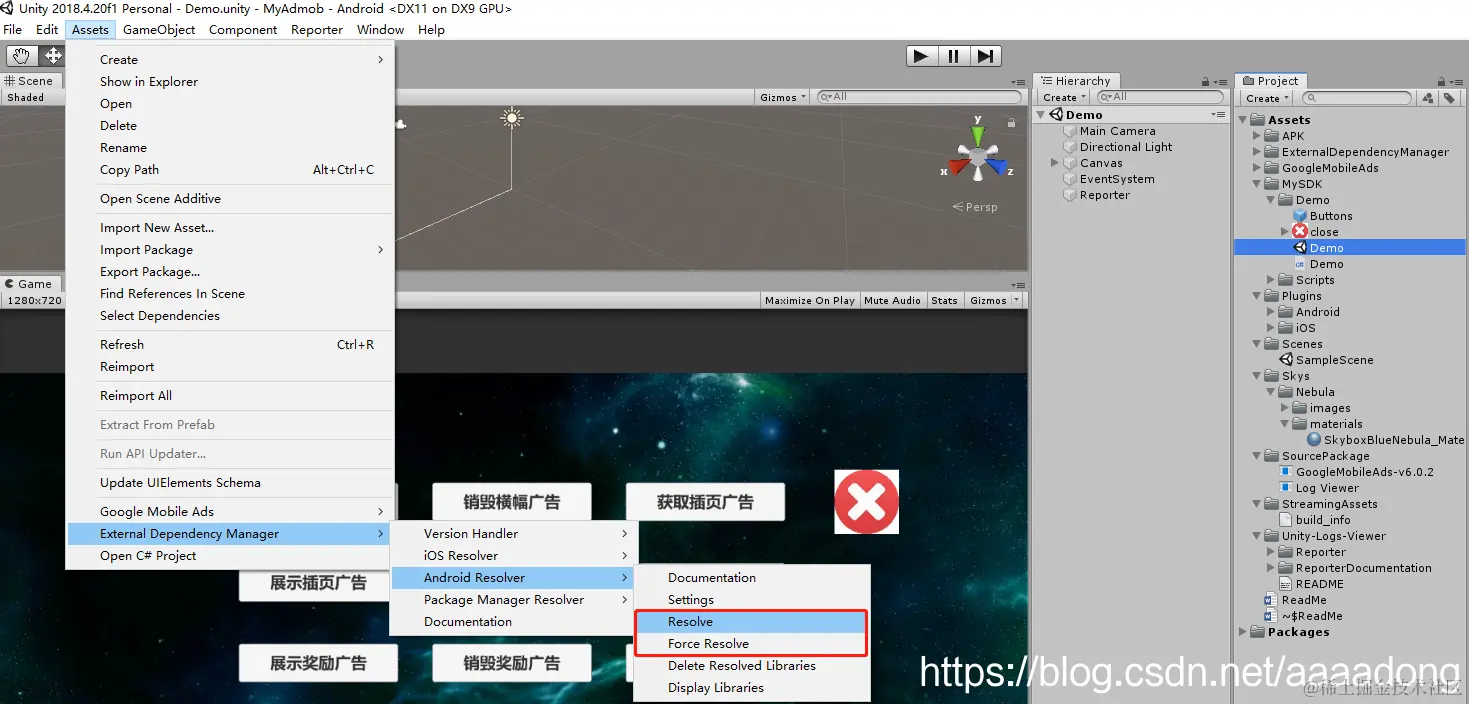Click 获取插页广告 button in Game view
The height and width of the screenshot is (704, 1469).
coord(705,502)
